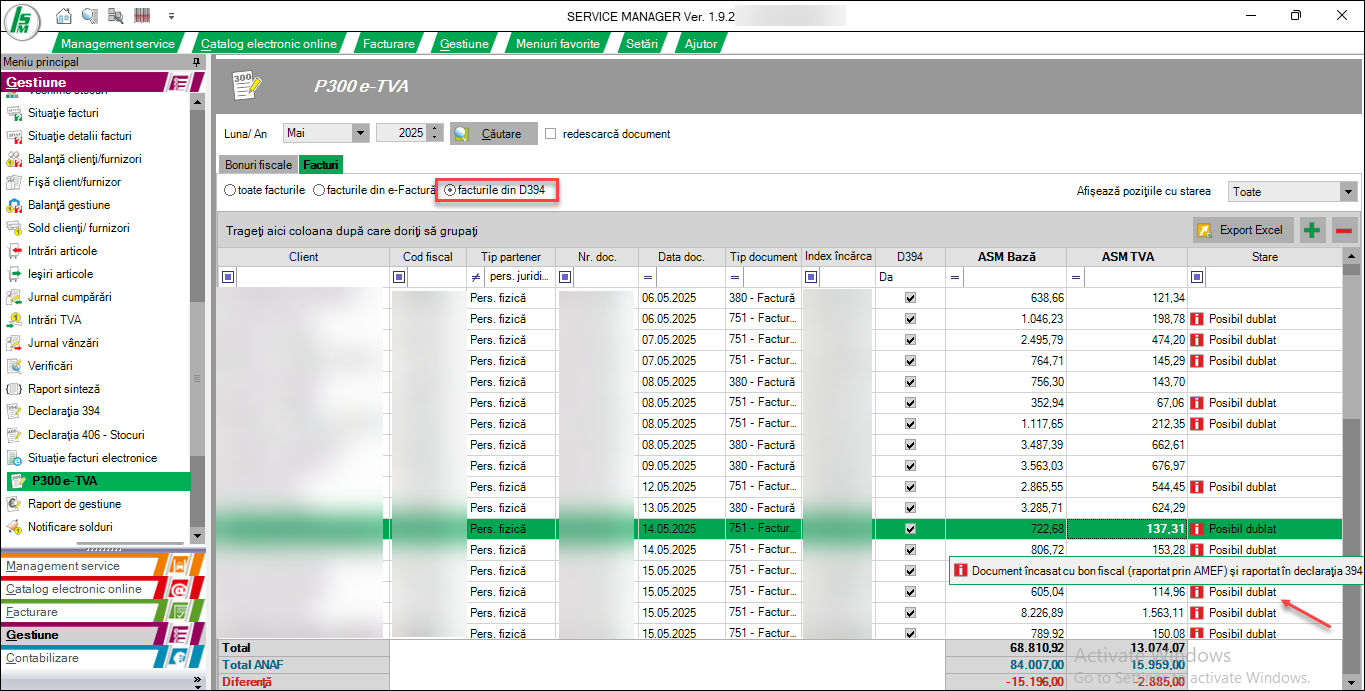Image resolution: width=1365 pixels, height=691 pixels.
Task: Expand the Afișează pozițiile cu starea dropdown
Action: pos(1347,192)
